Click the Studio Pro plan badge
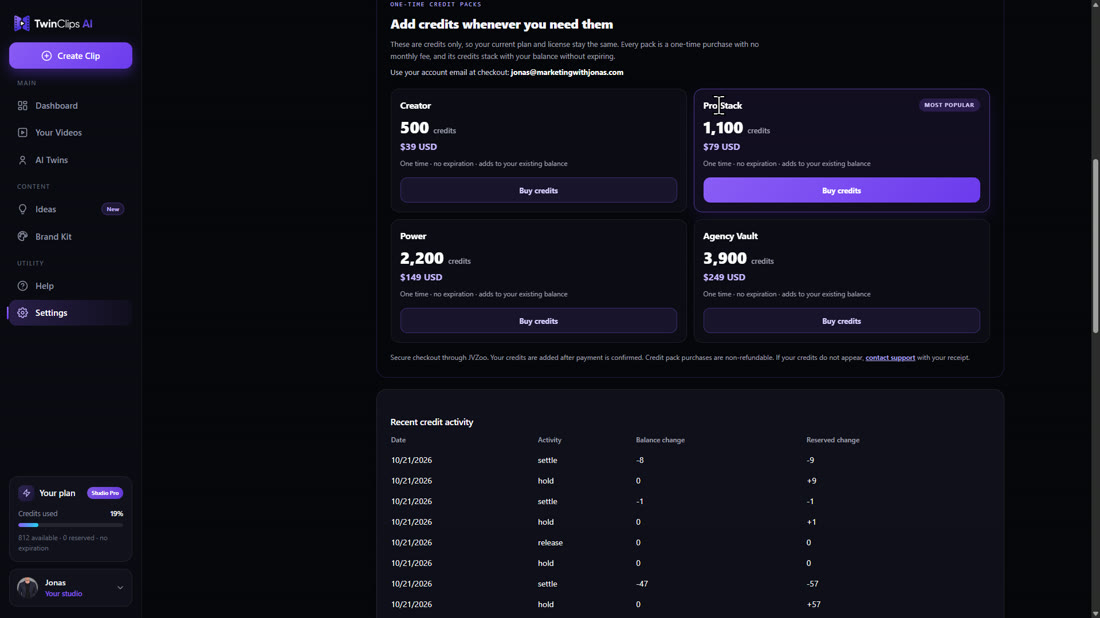This screenshot has height=618, width=1100. coord(105,493)
